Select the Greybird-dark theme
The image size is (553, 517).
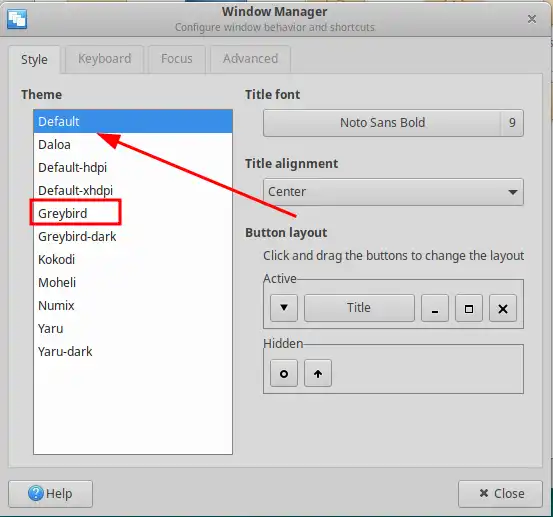(x=133, y=236)
